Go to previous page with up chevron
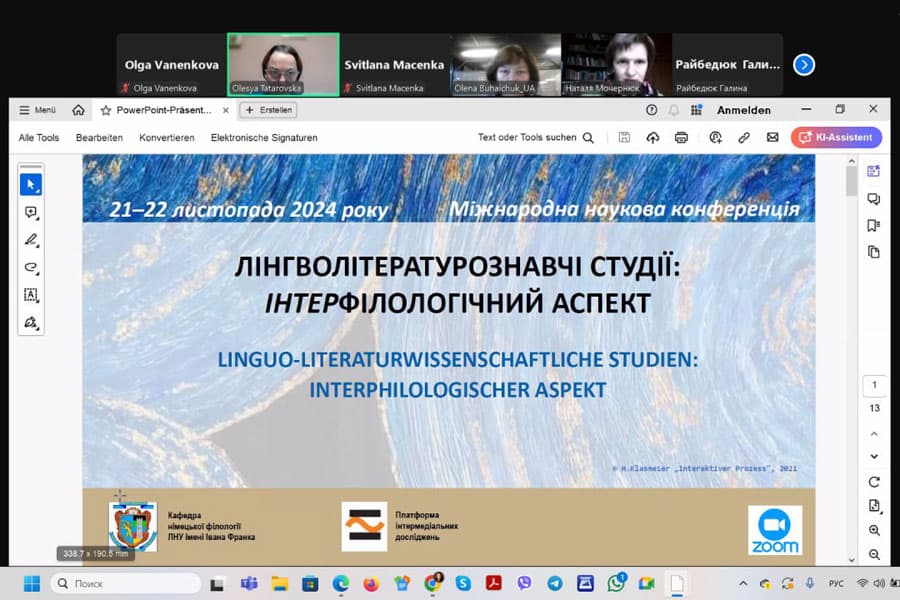This screenshot has width=900, height=600. click(x=874, y=434)
